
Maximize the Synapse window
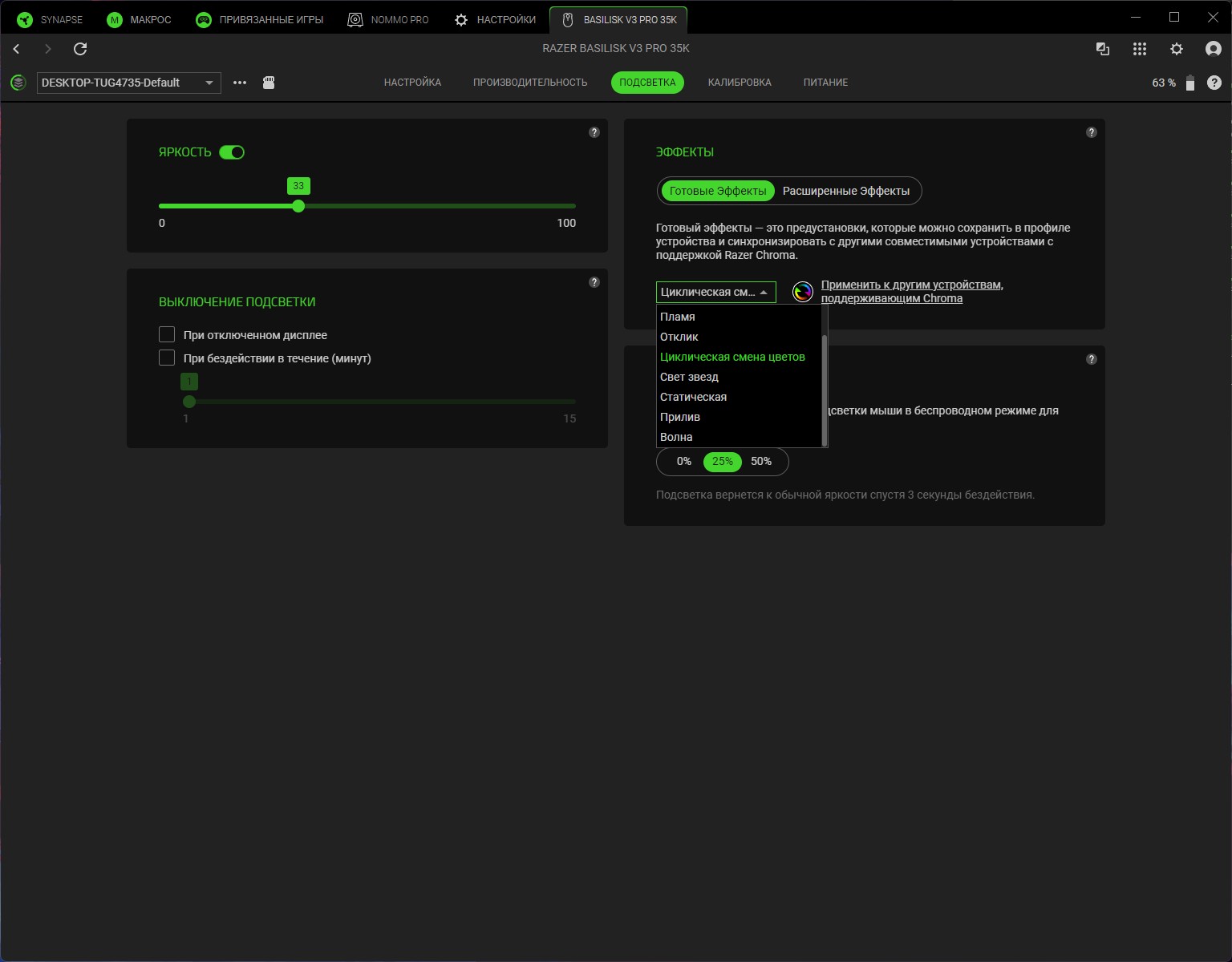[x=1174, y=17]
